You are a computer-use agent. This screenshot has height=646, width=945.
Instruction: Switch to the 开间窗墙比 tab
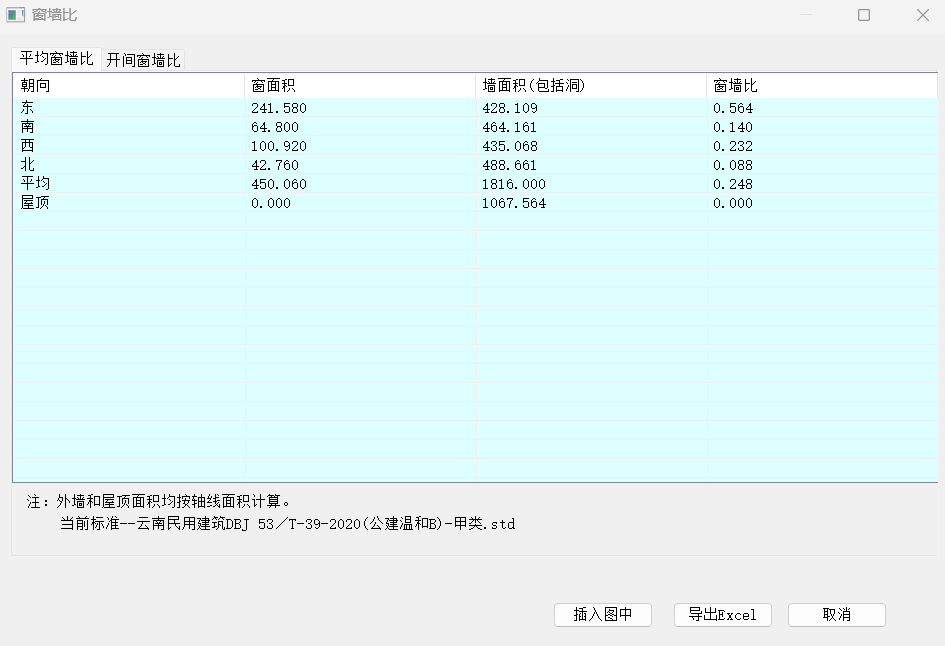144,60
